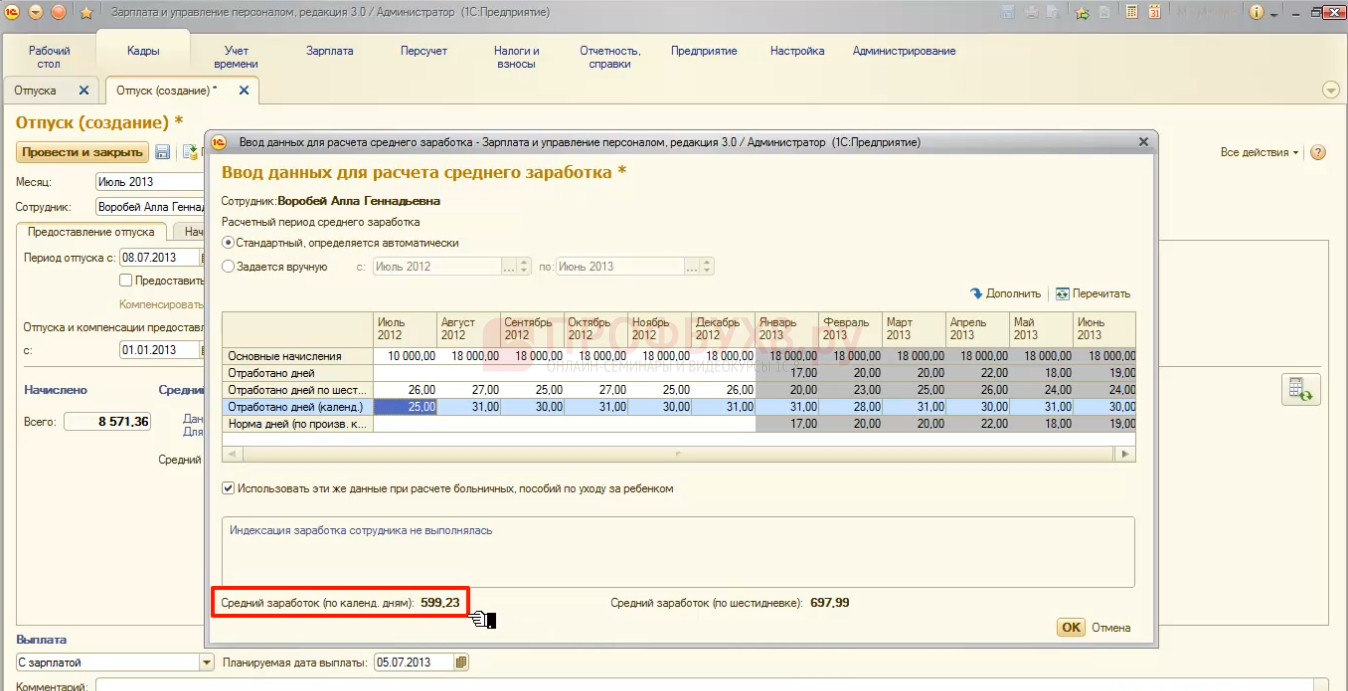Toggle the Использовать эти же данные checkbox
This screenshot has height=691, width=1348.
pyautogui.click(x=229, y=489)
